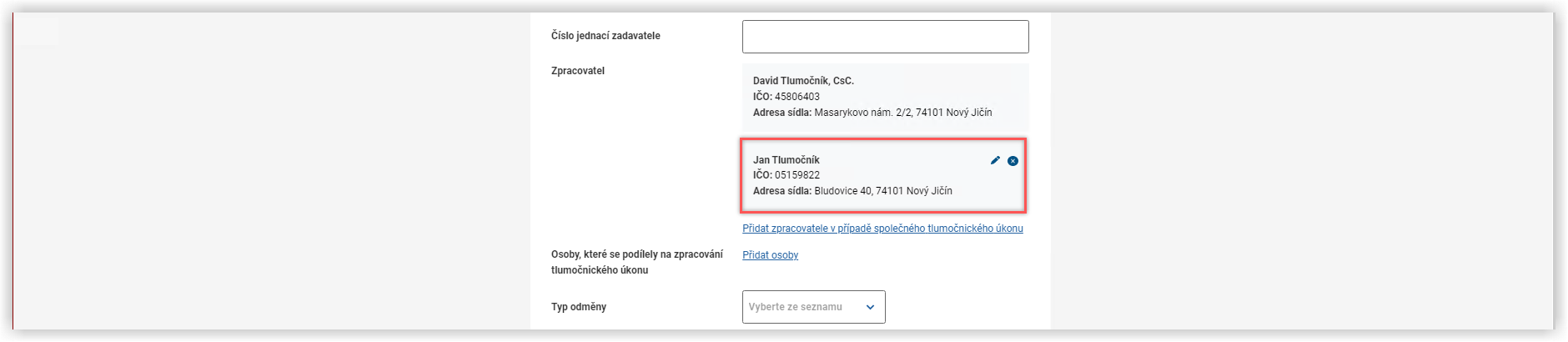Image resolution: width=1568 pixels, height=342 pixels.
Task: Click the 'Typ odměny' label
Action: (579, 307)
